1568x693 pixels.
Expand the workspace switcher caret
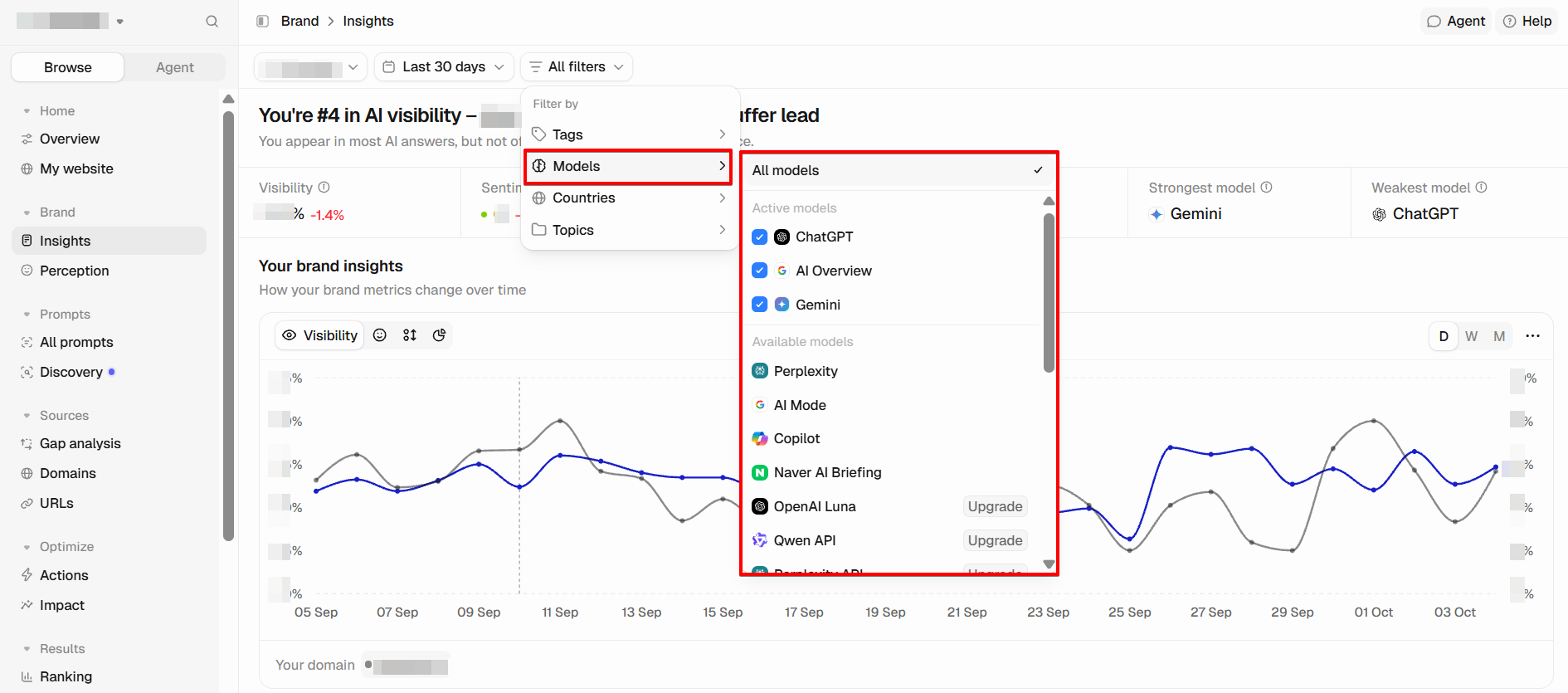pyautogui.click(x=120, y=22)
